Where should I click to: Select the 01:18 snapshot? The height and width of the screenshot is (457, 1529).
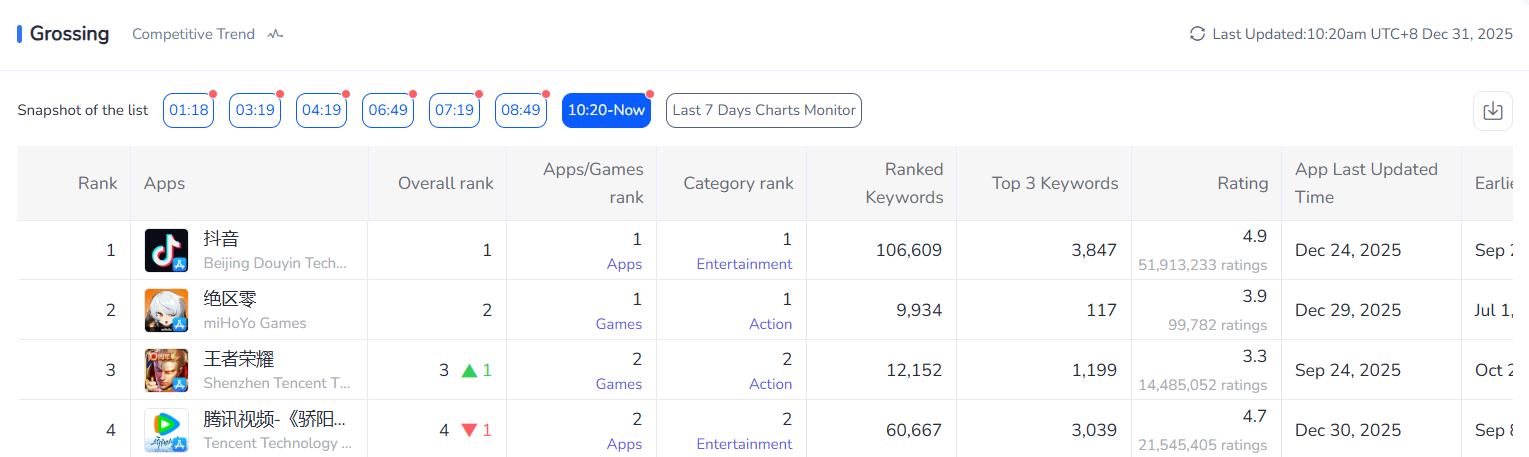[189, 110]
